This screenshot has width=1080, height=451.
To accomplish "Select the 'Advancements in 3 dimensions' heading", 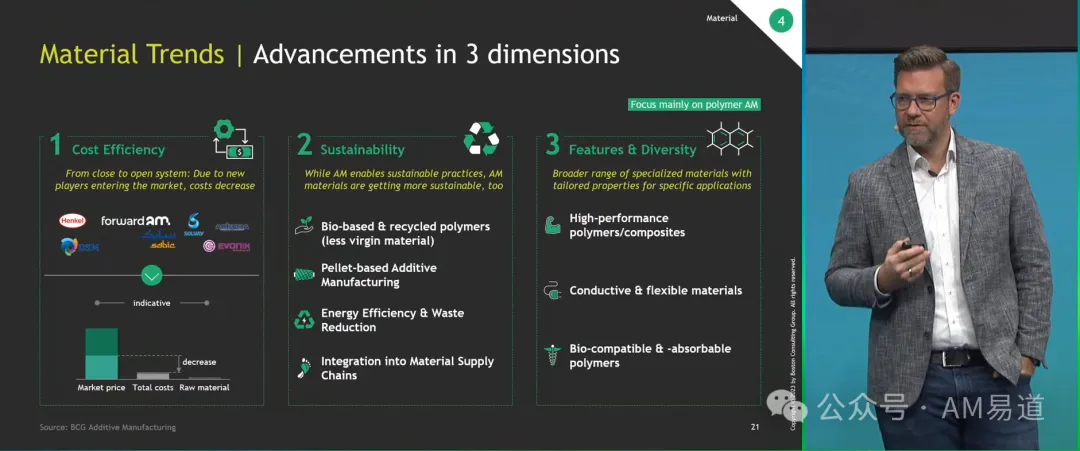I will (x=436, y=54).
